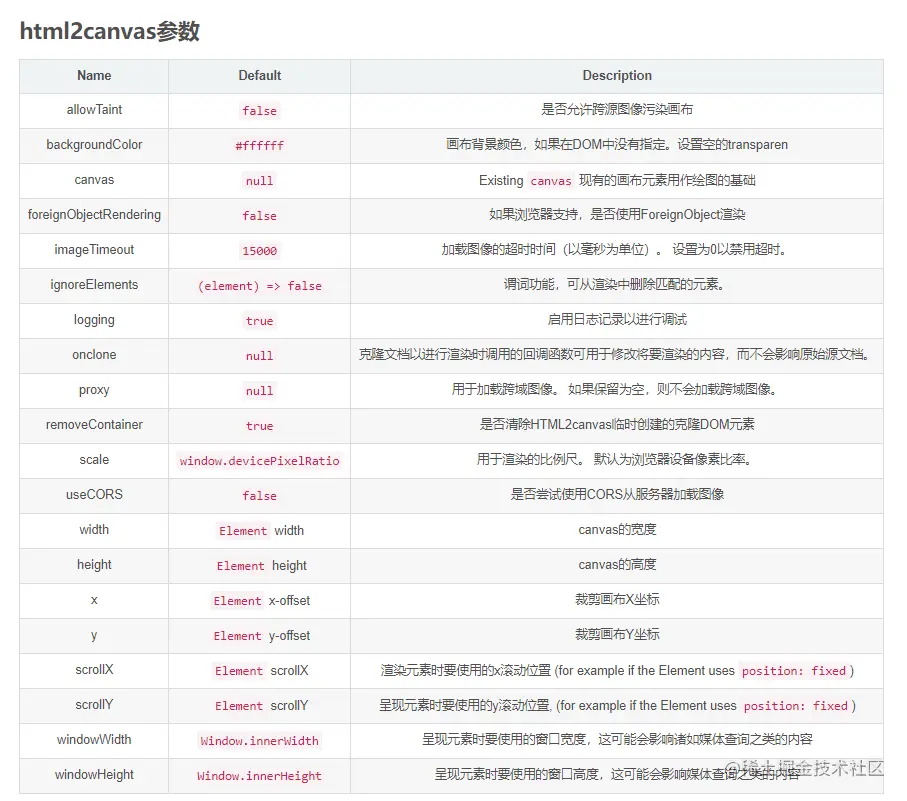
Task: Click the 'Name' column header
Action: pyautogui.click(x=94, y=76)
